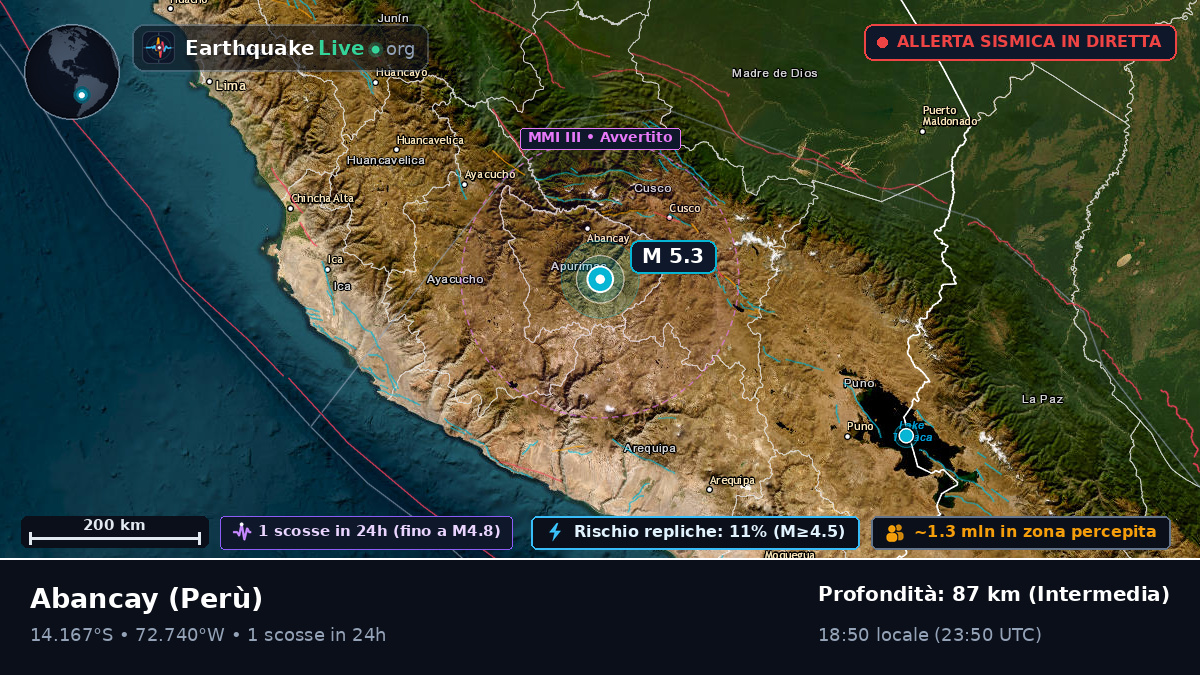Click the small Abancay city label on the map

click(x=608, y=238)
